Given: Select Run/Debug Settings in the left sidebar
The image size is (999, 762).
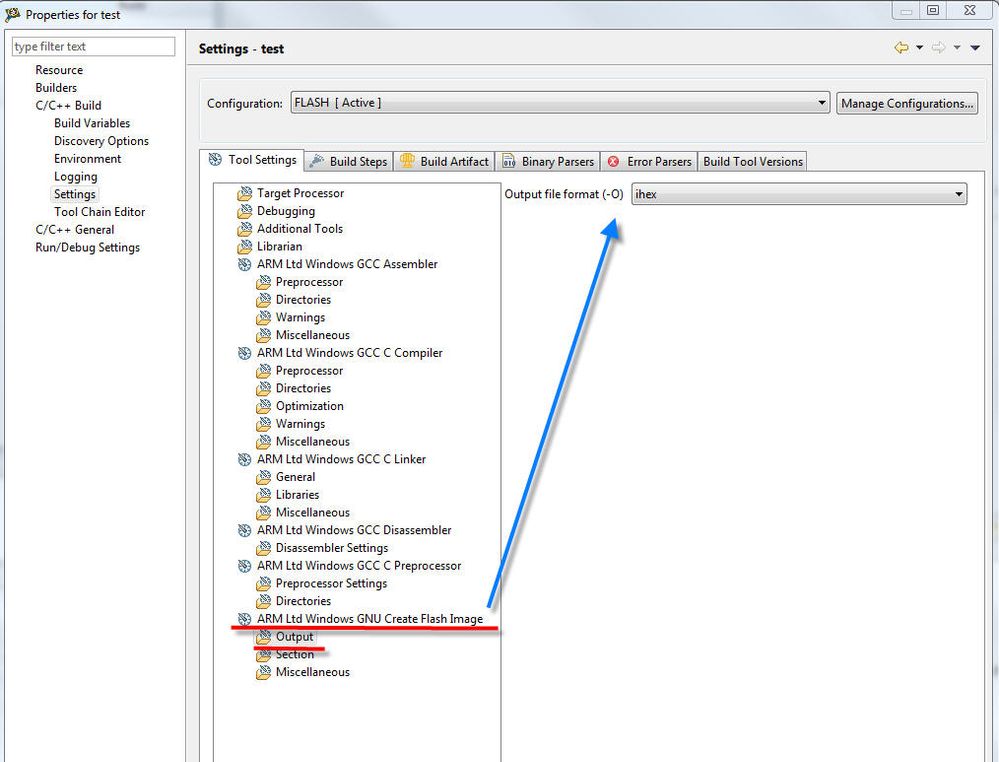Looking at the screenshot, I should click(88, 247).
